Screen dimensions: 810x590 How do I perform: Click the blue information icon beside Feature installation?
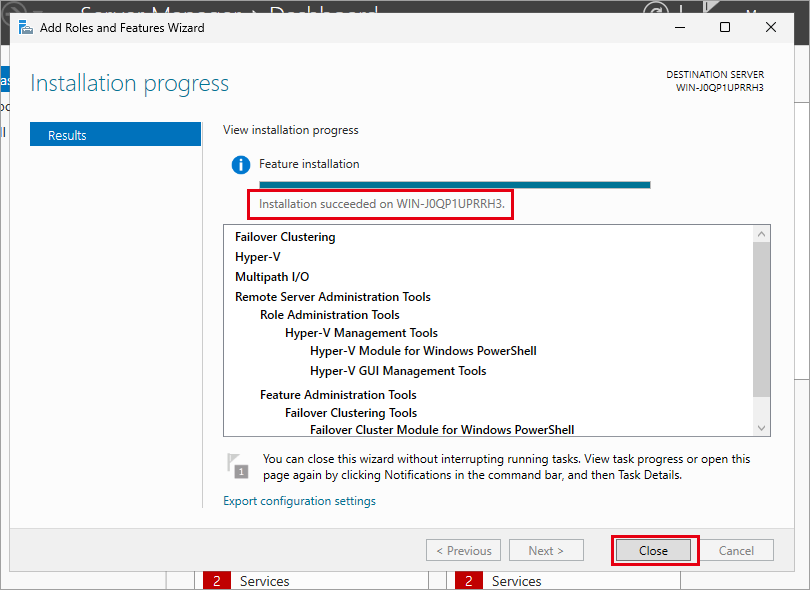[x=241, y=165]
